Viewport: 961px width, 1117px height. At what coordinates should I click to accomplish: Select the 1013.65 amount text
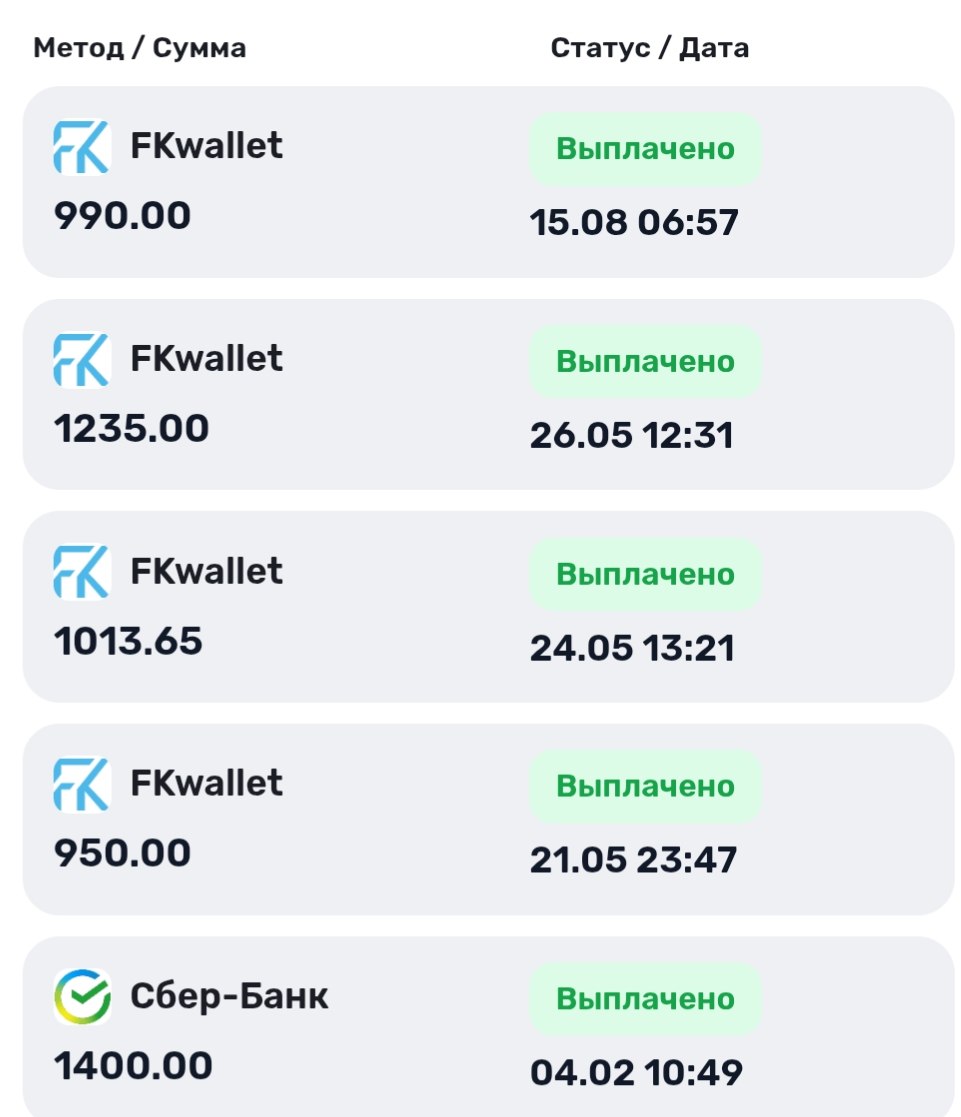click(128, 641)
